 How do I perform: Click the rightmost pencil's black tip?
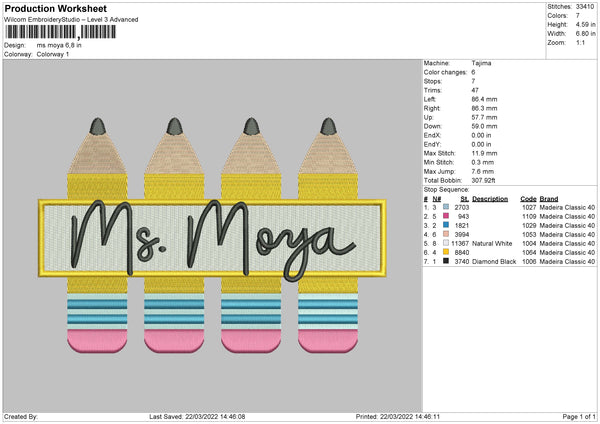point(328,127)
